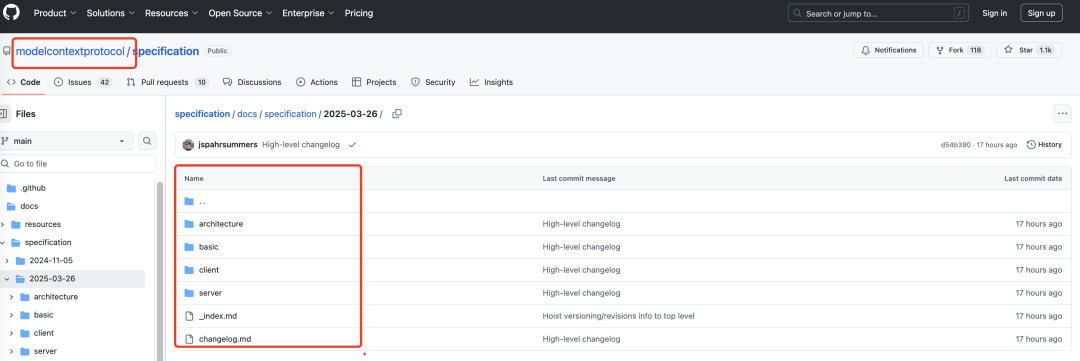
Task: Click the sidebar file tree scrollbar
Action: (x=160, y=271)
